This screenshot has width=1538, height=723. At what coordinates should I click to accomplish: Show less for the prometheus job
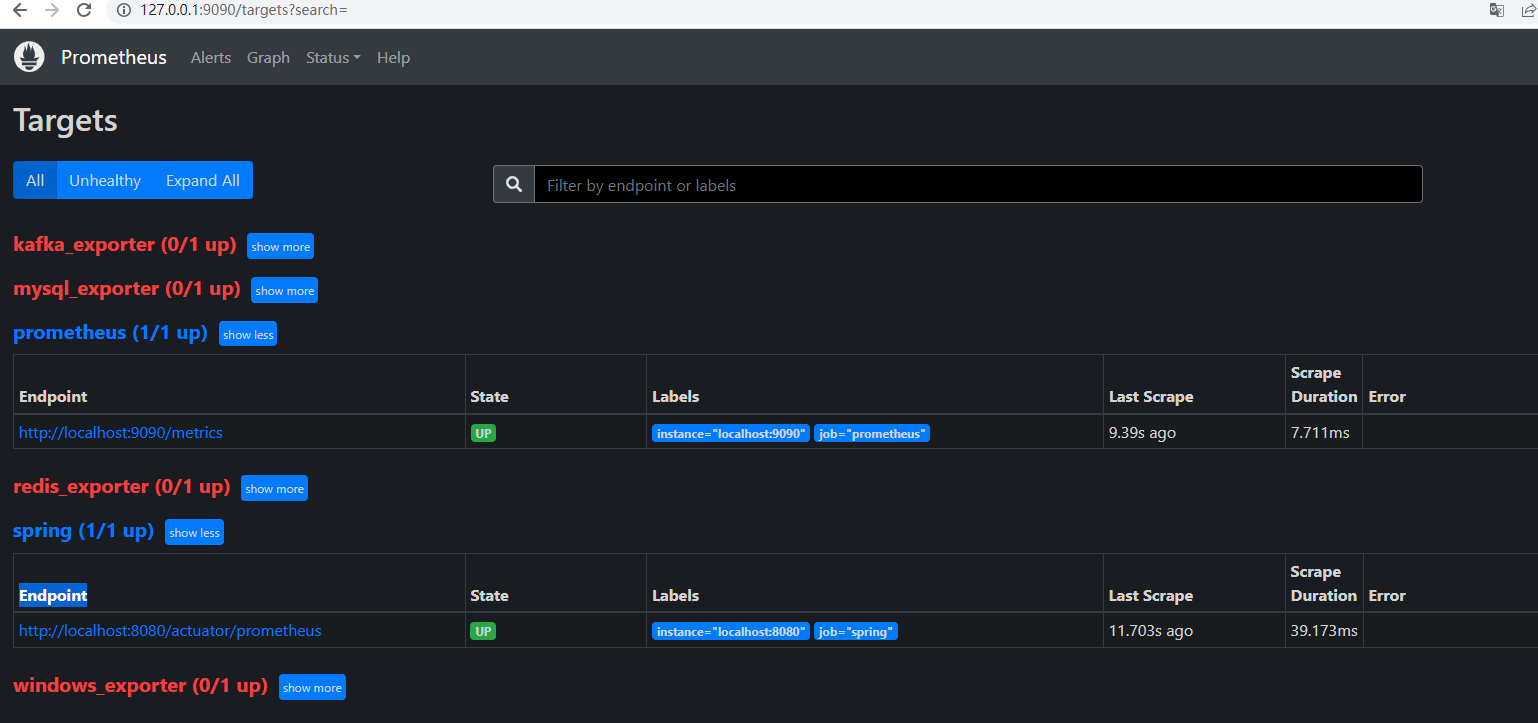coord(248,334)
